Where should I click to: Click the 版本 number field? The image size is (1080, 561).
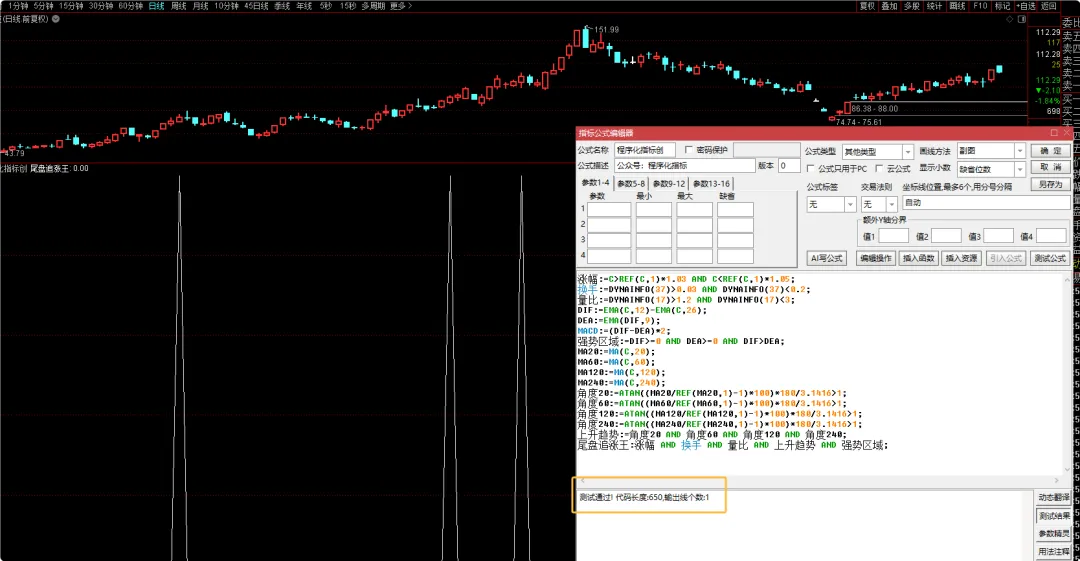[x=789, y=165]
